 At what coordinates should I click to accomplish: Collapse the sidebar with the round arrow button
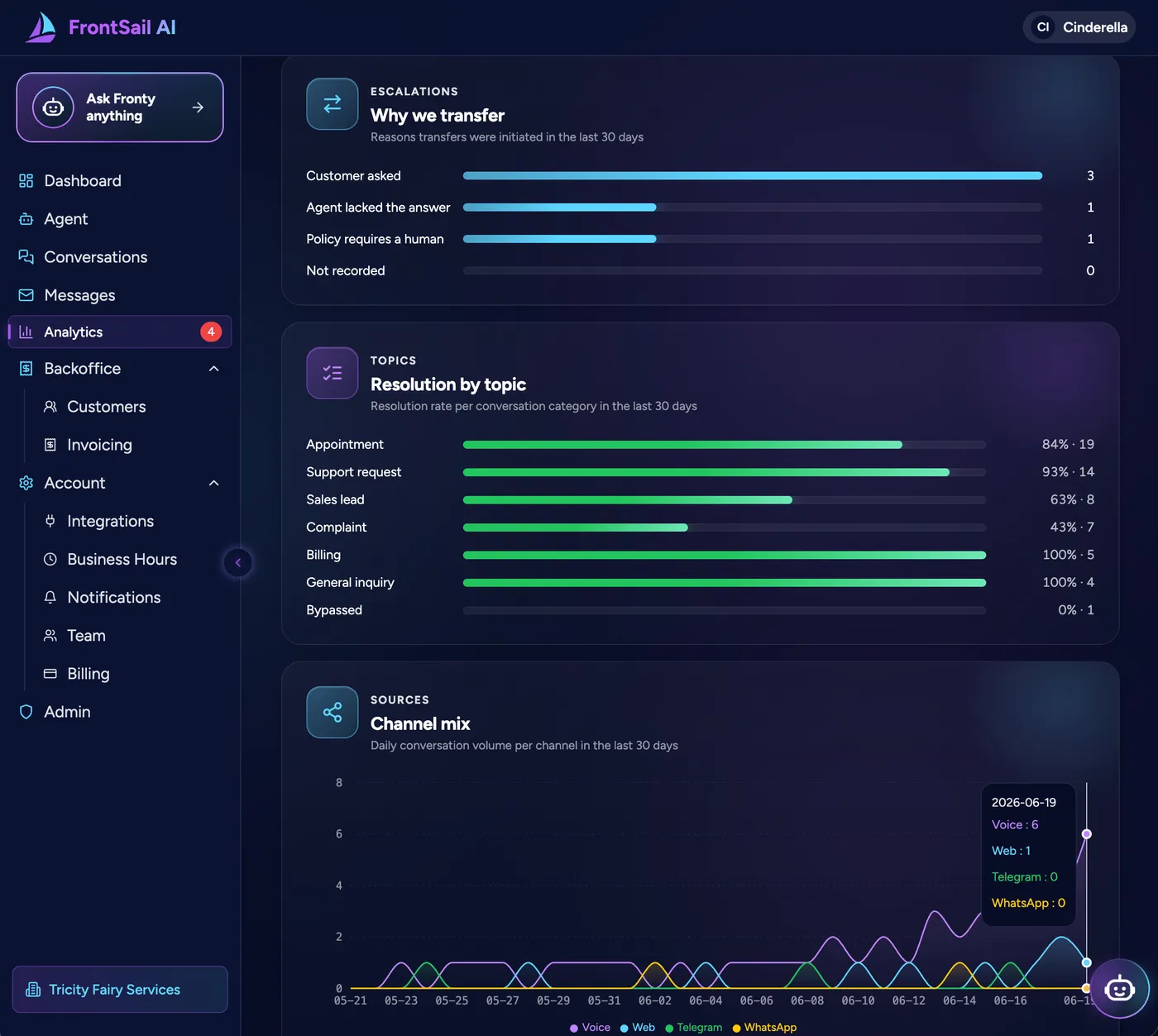(x=238, y=563)
